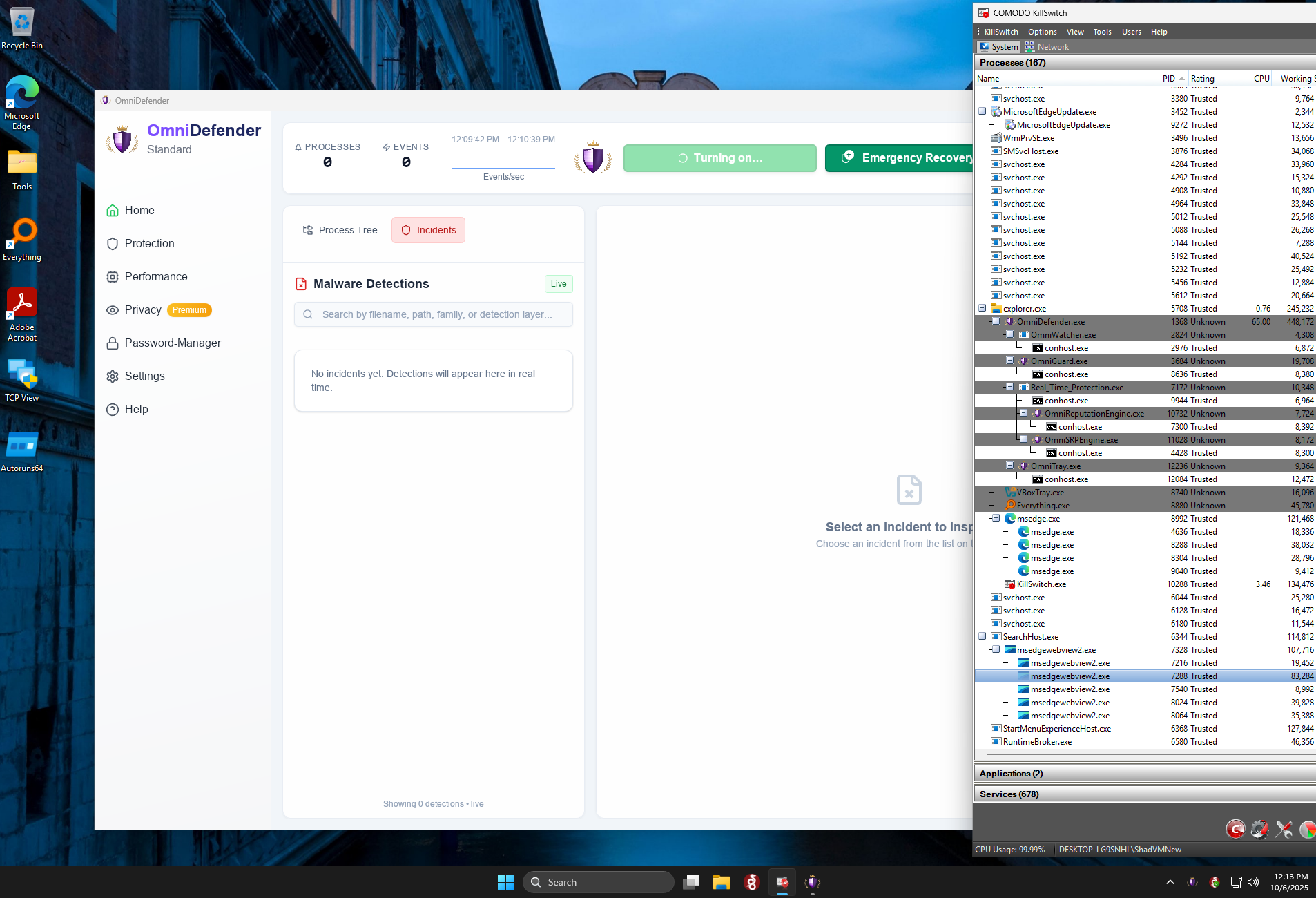Click red COMODO logo icon in KillSwitch
This screenshot has width=1316, height=898.
[1235, 829]
